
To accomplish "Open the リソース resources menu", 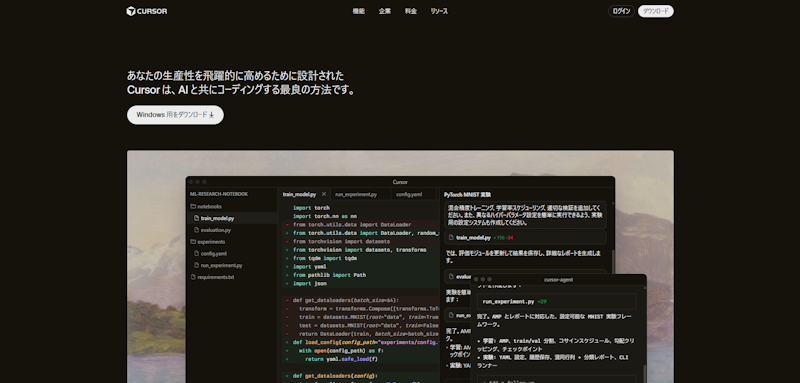I will click(439, 11).
